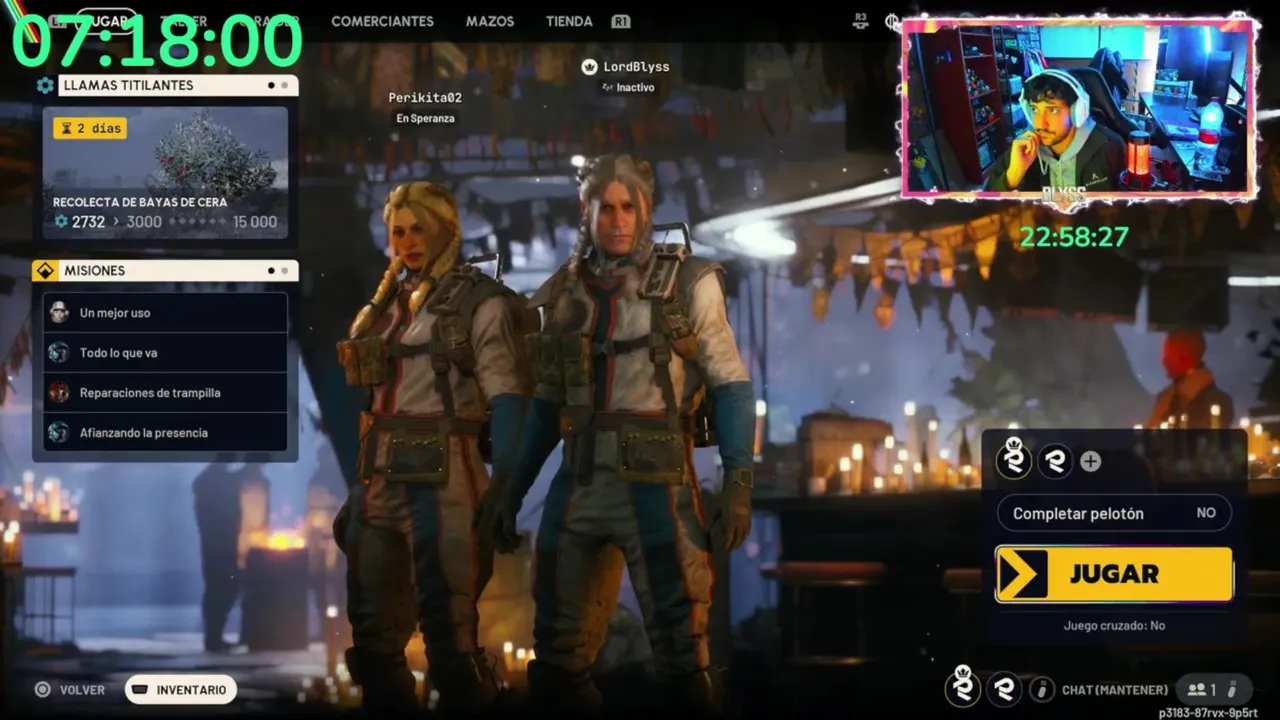Add a squad member with plus icon

click(1091, 462)
